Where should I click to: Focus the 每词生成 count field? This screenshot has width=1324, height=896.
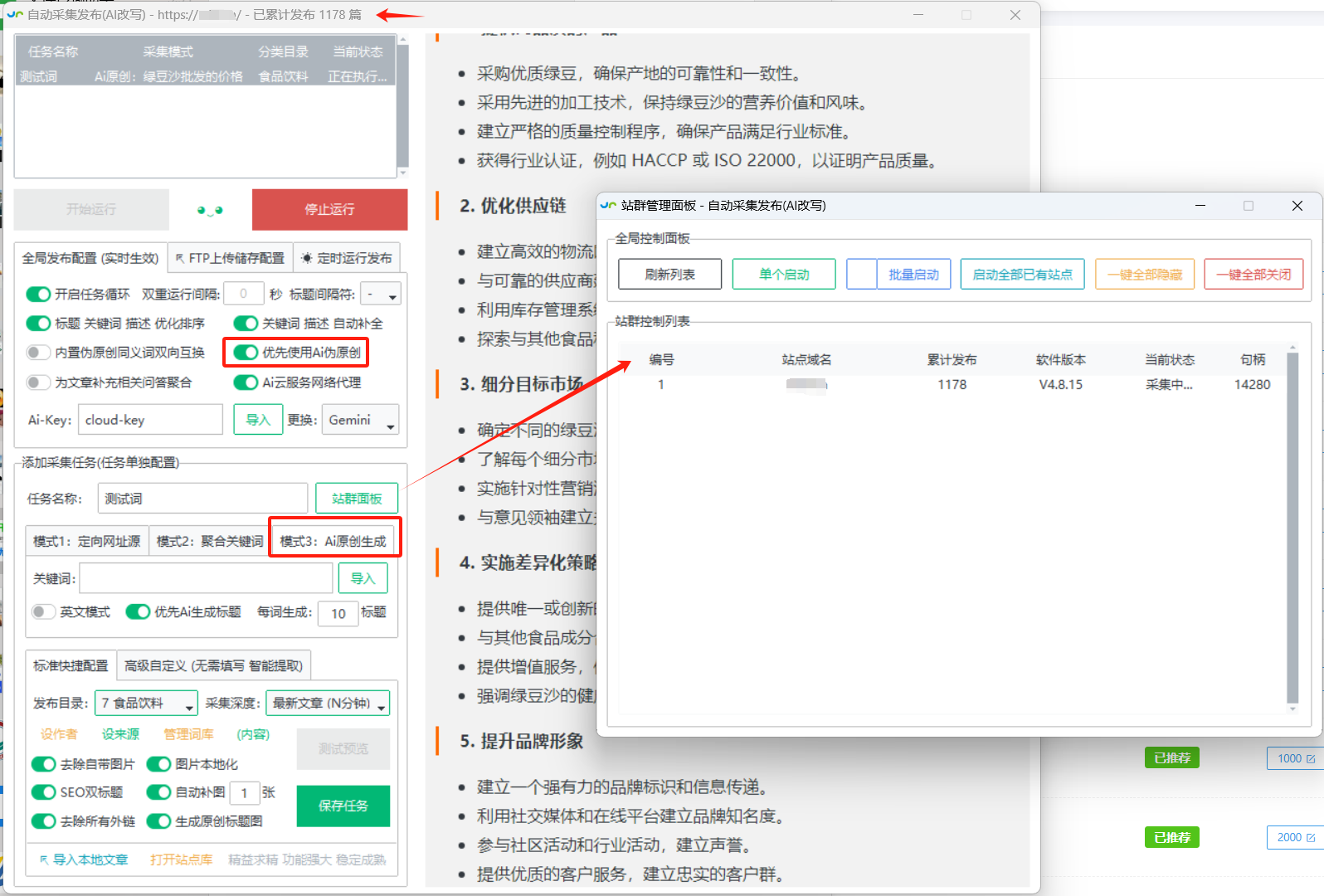[338, 613]
